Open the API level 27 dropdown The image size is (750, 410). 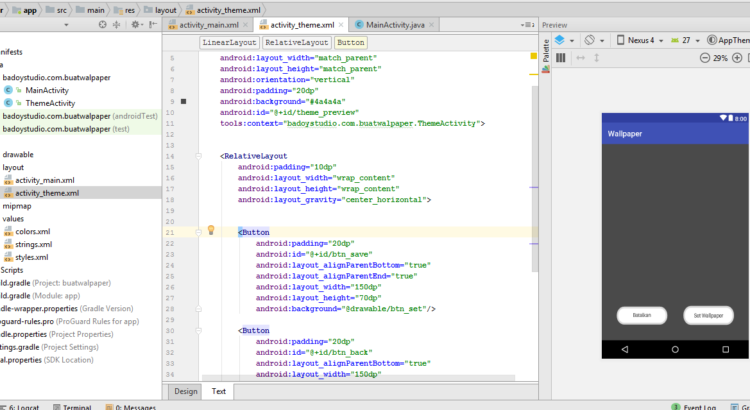pos(686,40)
